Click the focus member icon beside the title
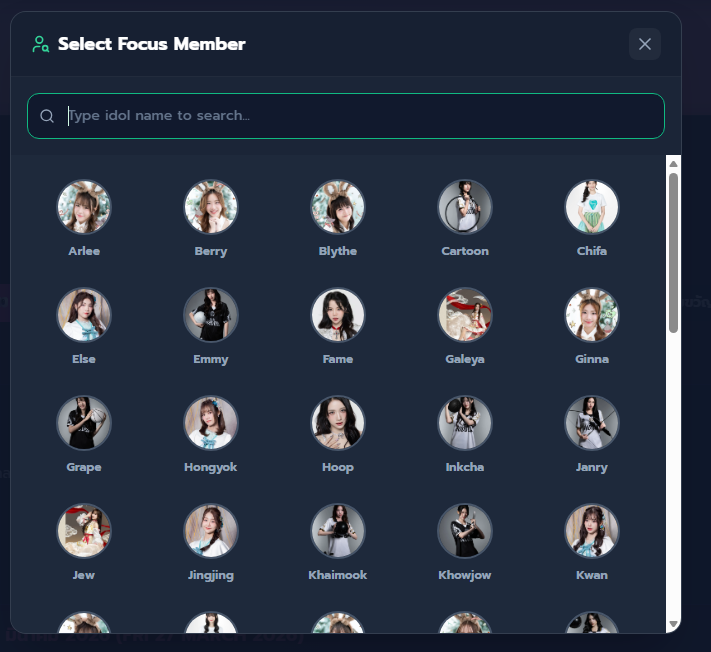 point(40,44)
